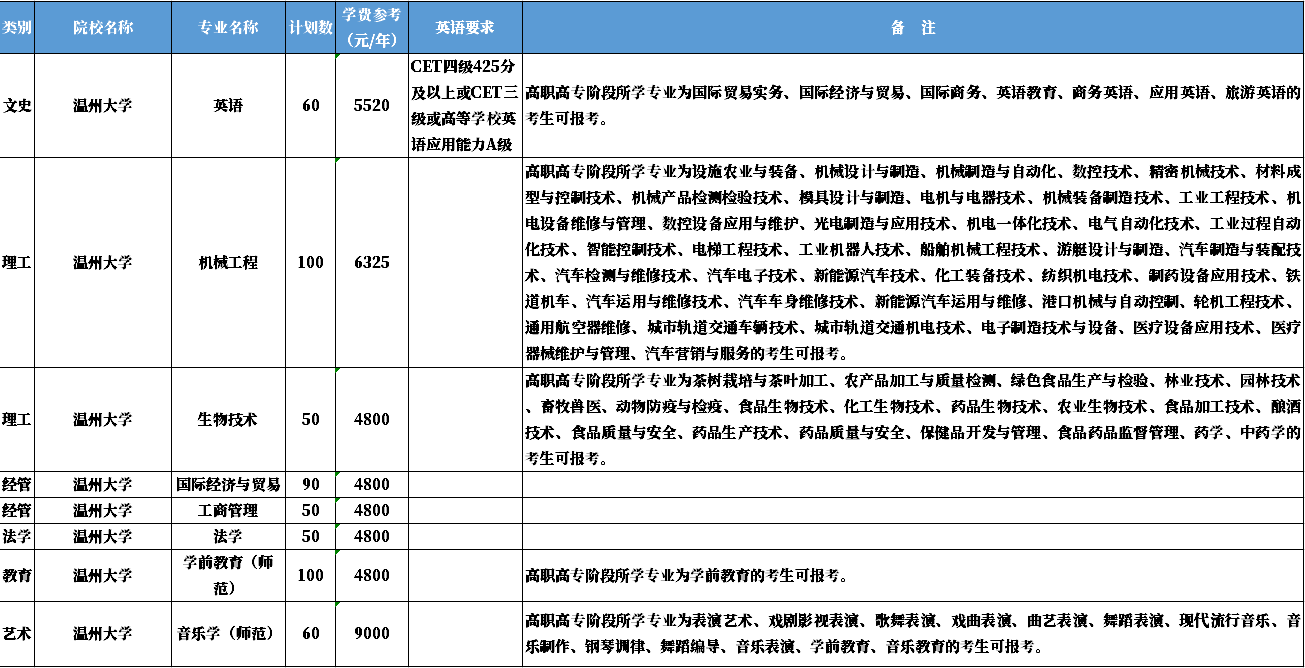Select the tuition value 5520
1305x668 pixels.
[x=372, y=106]
